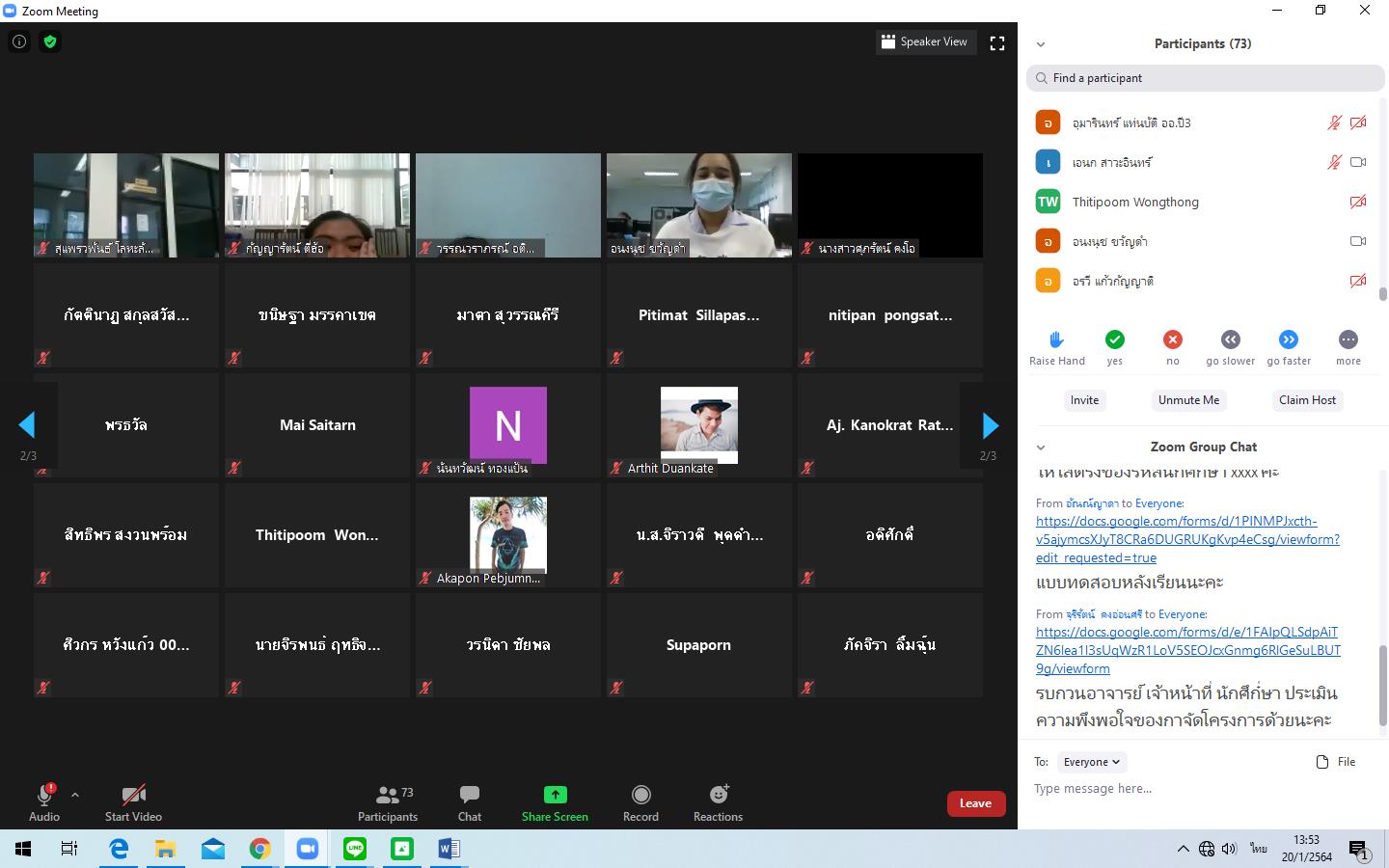Viewport: 1389px width, 868px height.
Task: Click the chat panel scrollbar
Action: (x=1382, y=686)
